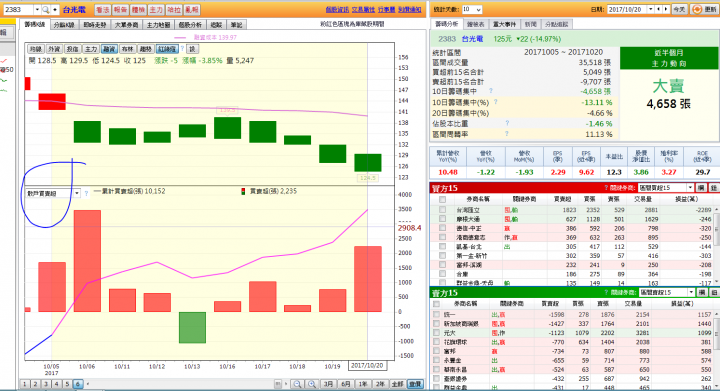Screen dimensions: 720x391
Task: Switch to the 分點K線 tab
Action: coord(63,25)
